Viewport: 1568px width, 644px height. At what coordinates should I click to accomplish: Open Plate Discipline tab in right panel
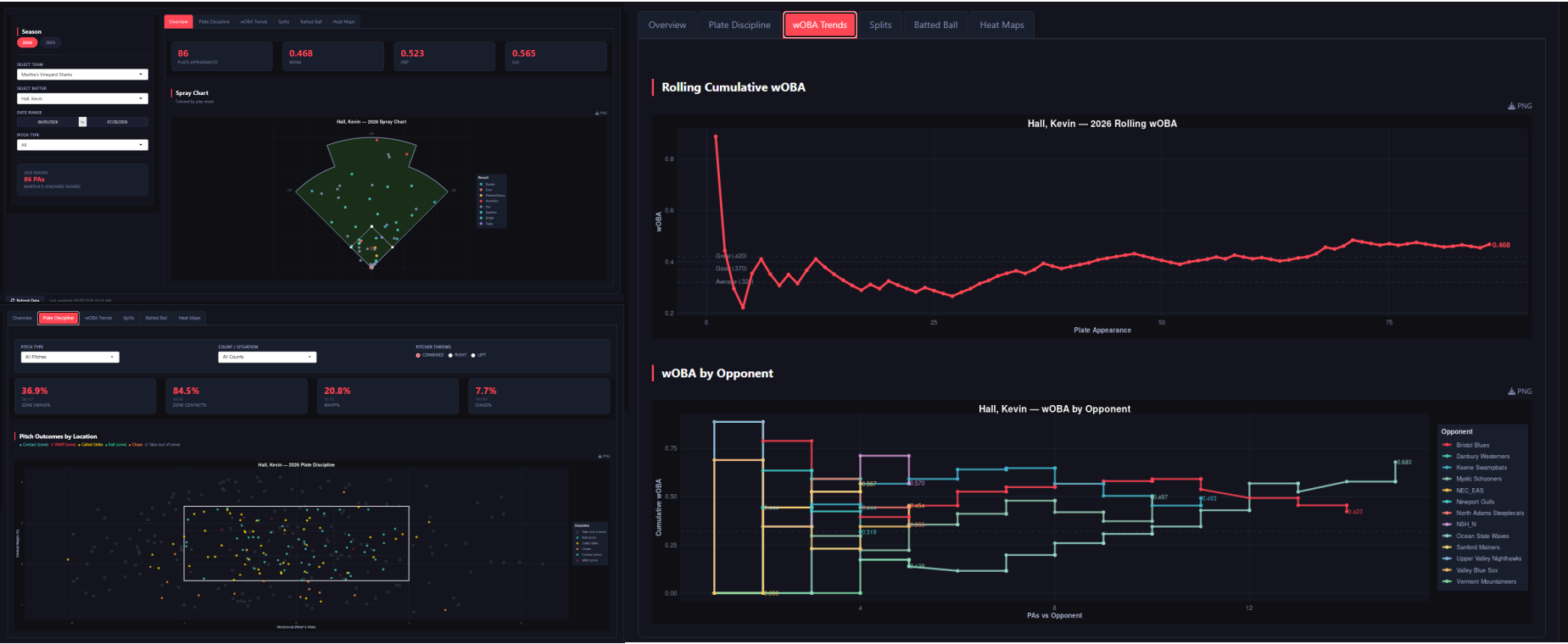739,25
